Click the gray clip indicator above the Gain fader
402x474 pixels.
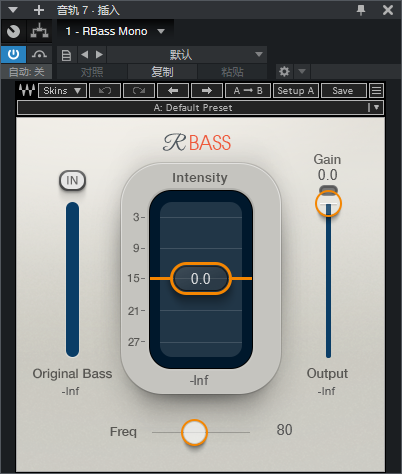(x=328, y=189)
